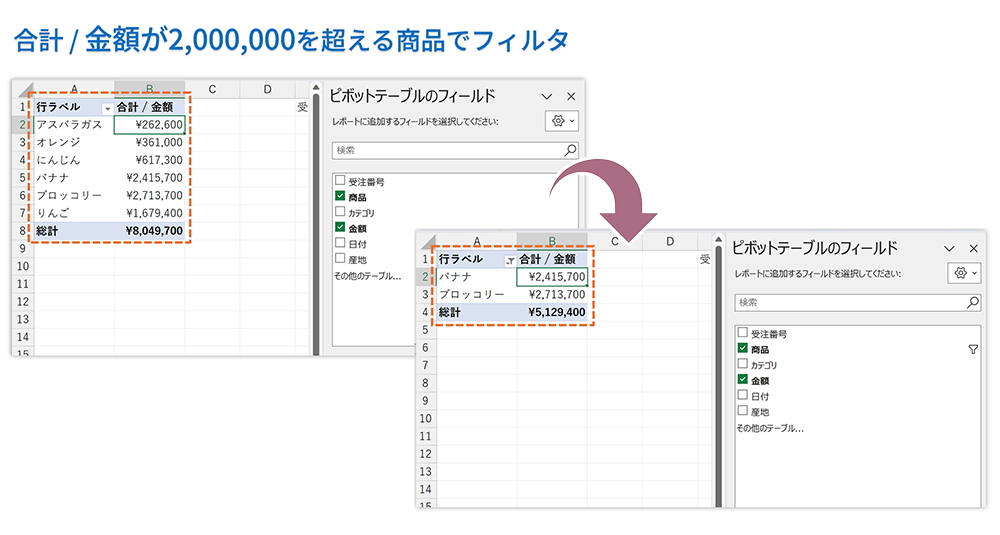Open filtered 行ラベル dropdown in the right table

pos(510,259)
